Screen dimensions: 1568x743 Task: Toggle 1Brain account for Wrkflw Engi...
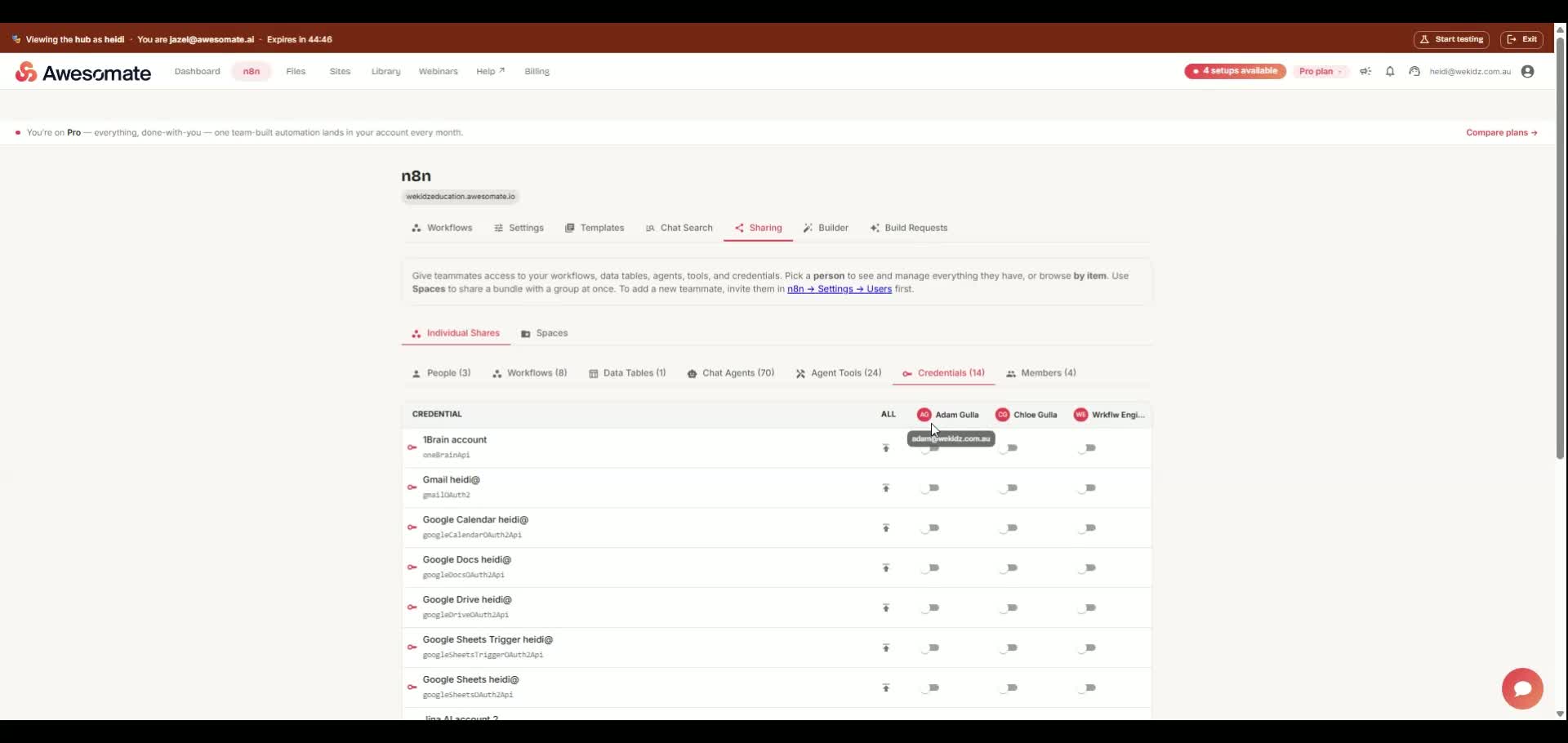coord(1088,448)
